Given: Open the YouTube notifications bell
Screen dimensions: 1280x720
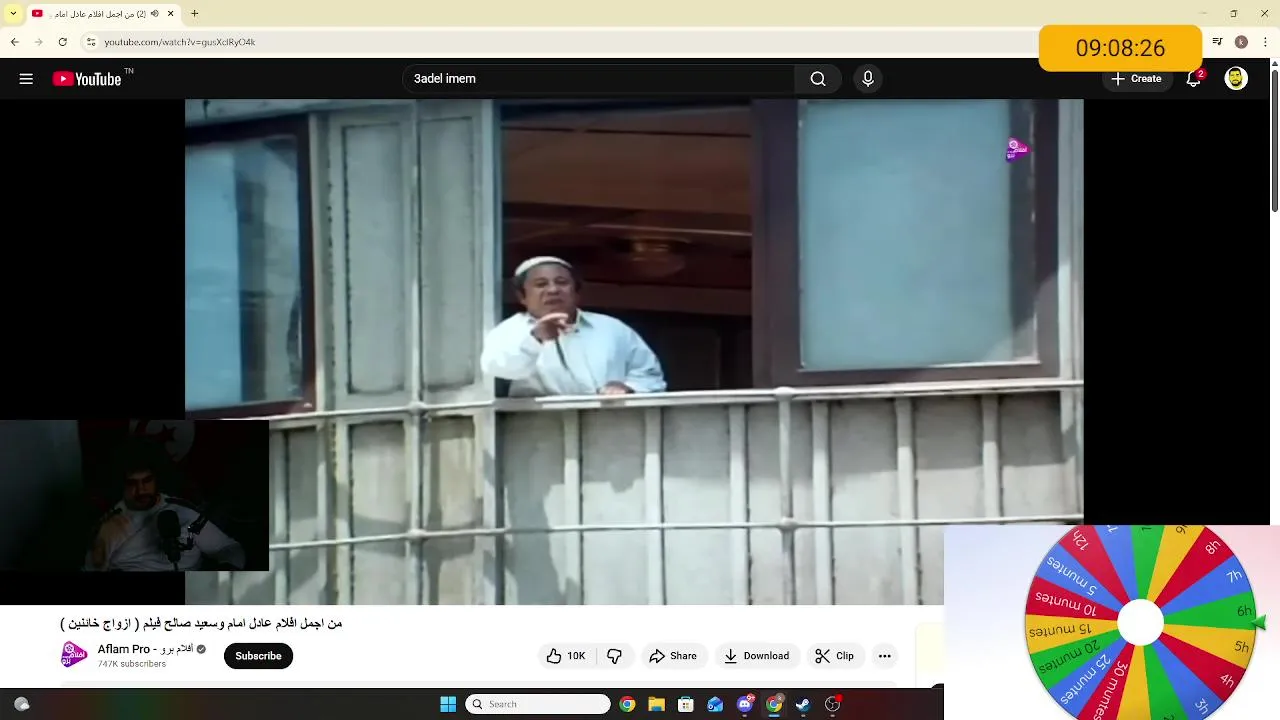Looking at the screenshot, I should click(1194, 79).
